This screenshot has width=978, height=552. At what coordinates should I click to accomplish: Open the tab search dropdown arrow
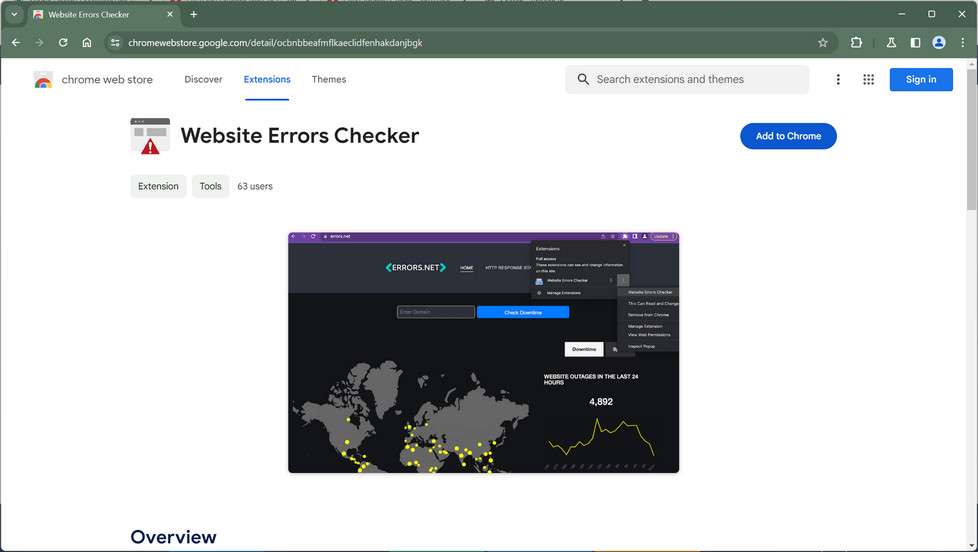pos(14,14)
